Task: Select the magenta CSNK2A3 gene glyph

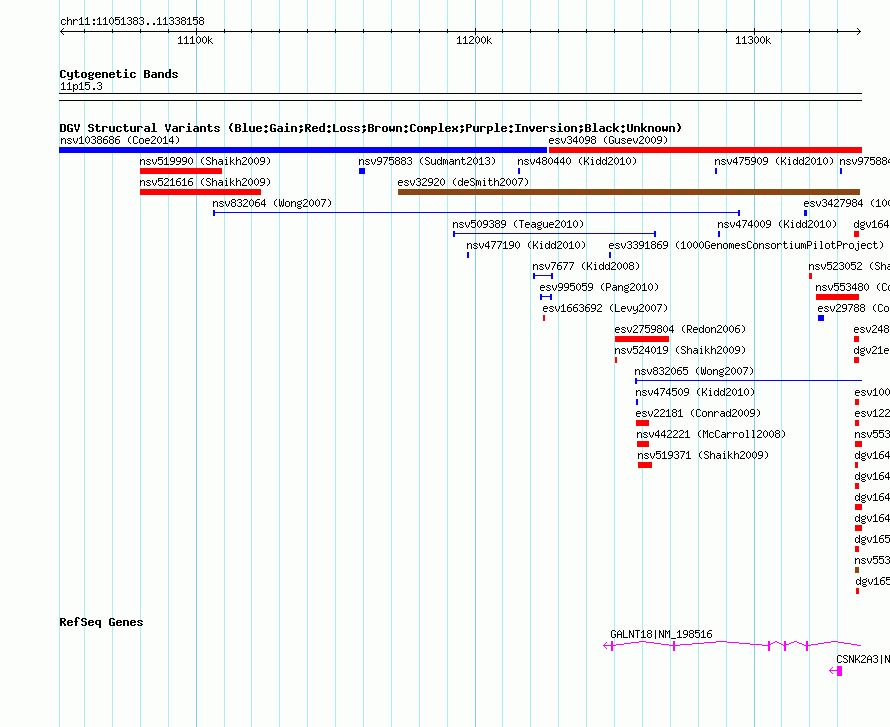Action: (x=836, y=671)
